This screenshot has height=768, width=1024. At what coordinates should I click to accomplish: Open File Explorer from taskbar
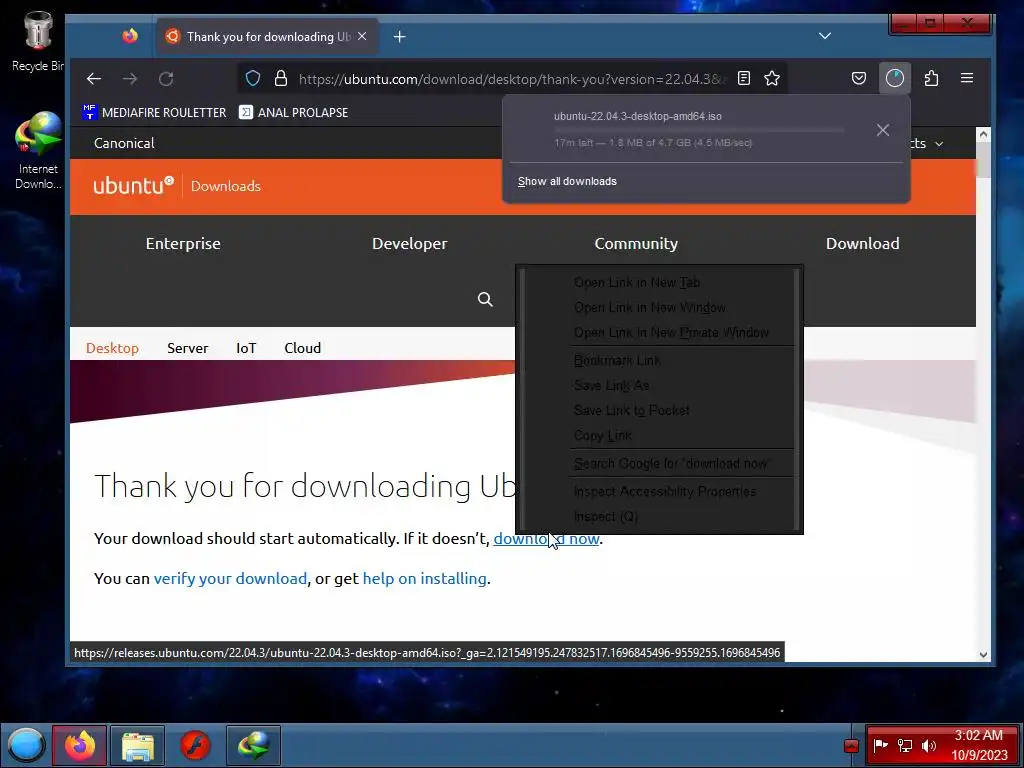tap(137, 745)
